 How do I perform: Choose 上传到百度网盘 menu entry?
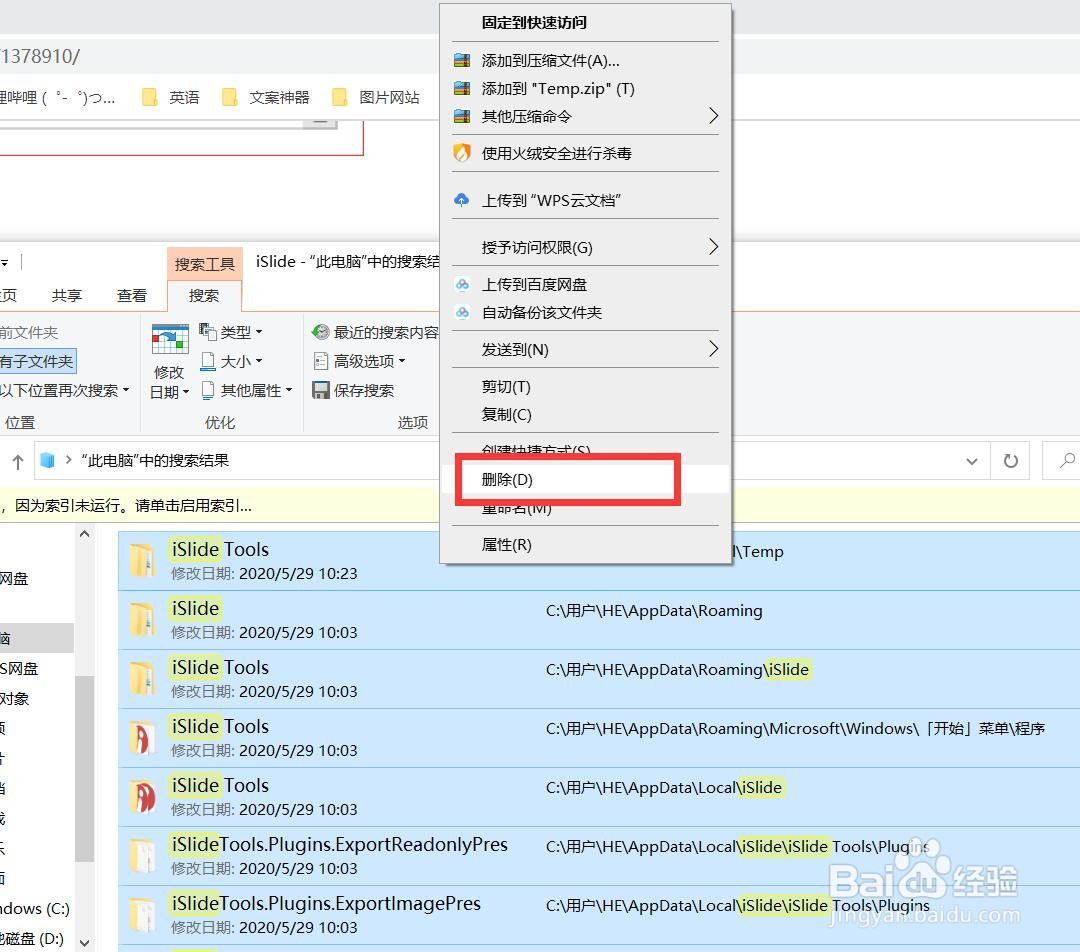click(x=585, y=284)
